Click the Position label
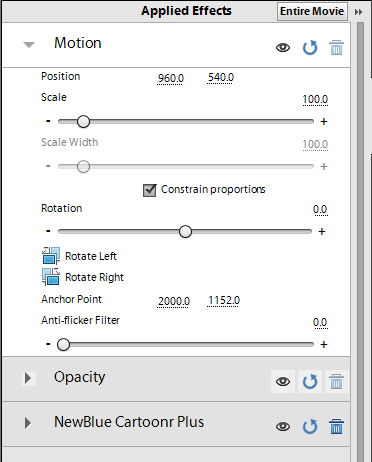The width and height of the screenshot is (372, 462). [x=60, y=76]
